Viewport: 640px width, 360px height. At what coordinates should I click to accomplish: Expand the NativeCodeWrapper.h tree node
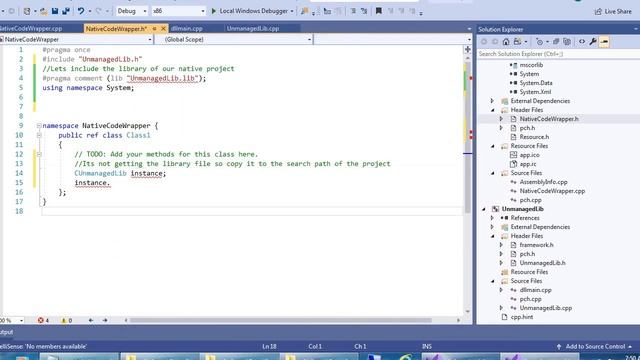pyautogui.click(x=501, y=119)
